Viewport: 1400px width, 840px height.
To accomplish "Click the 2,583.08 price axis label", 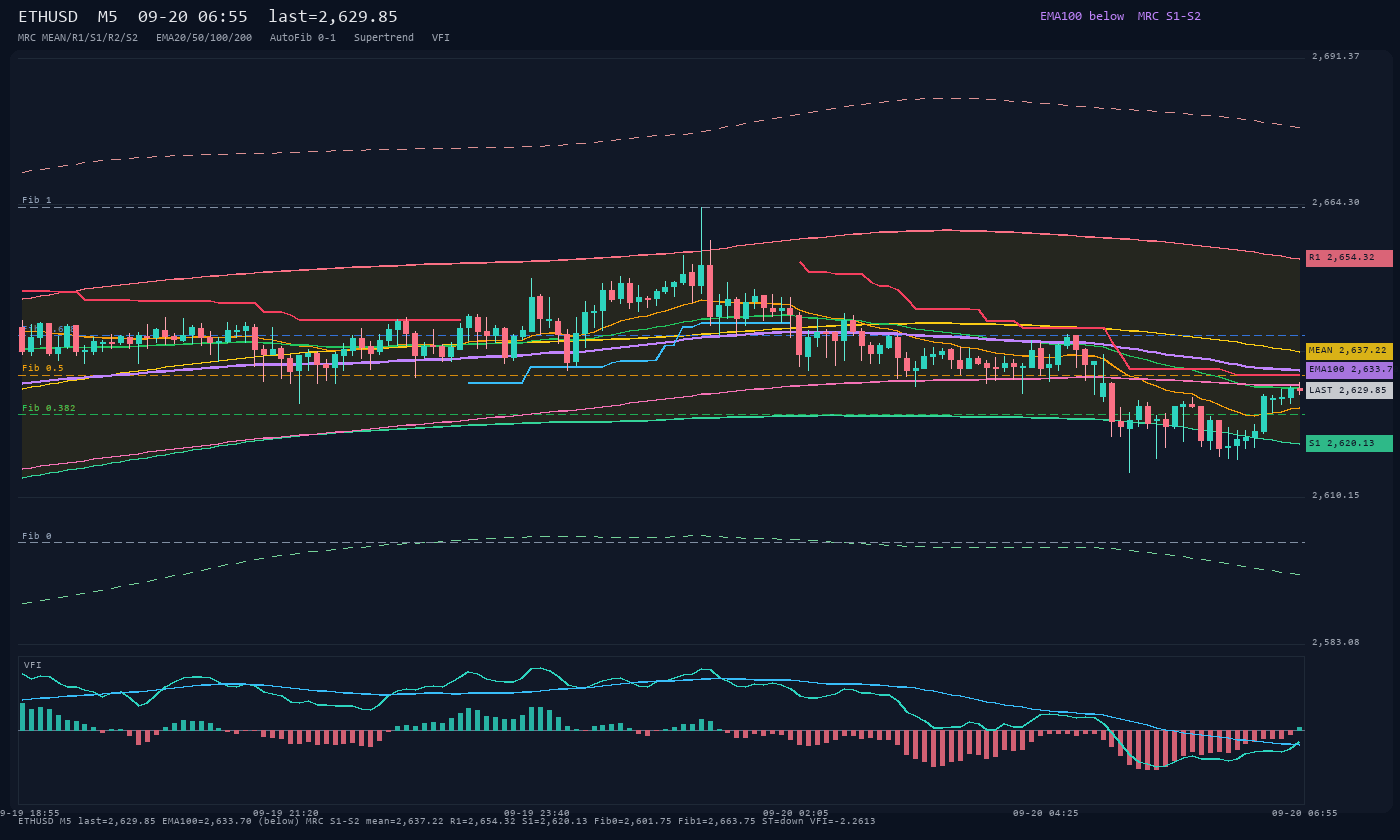I will (1336, 642).
